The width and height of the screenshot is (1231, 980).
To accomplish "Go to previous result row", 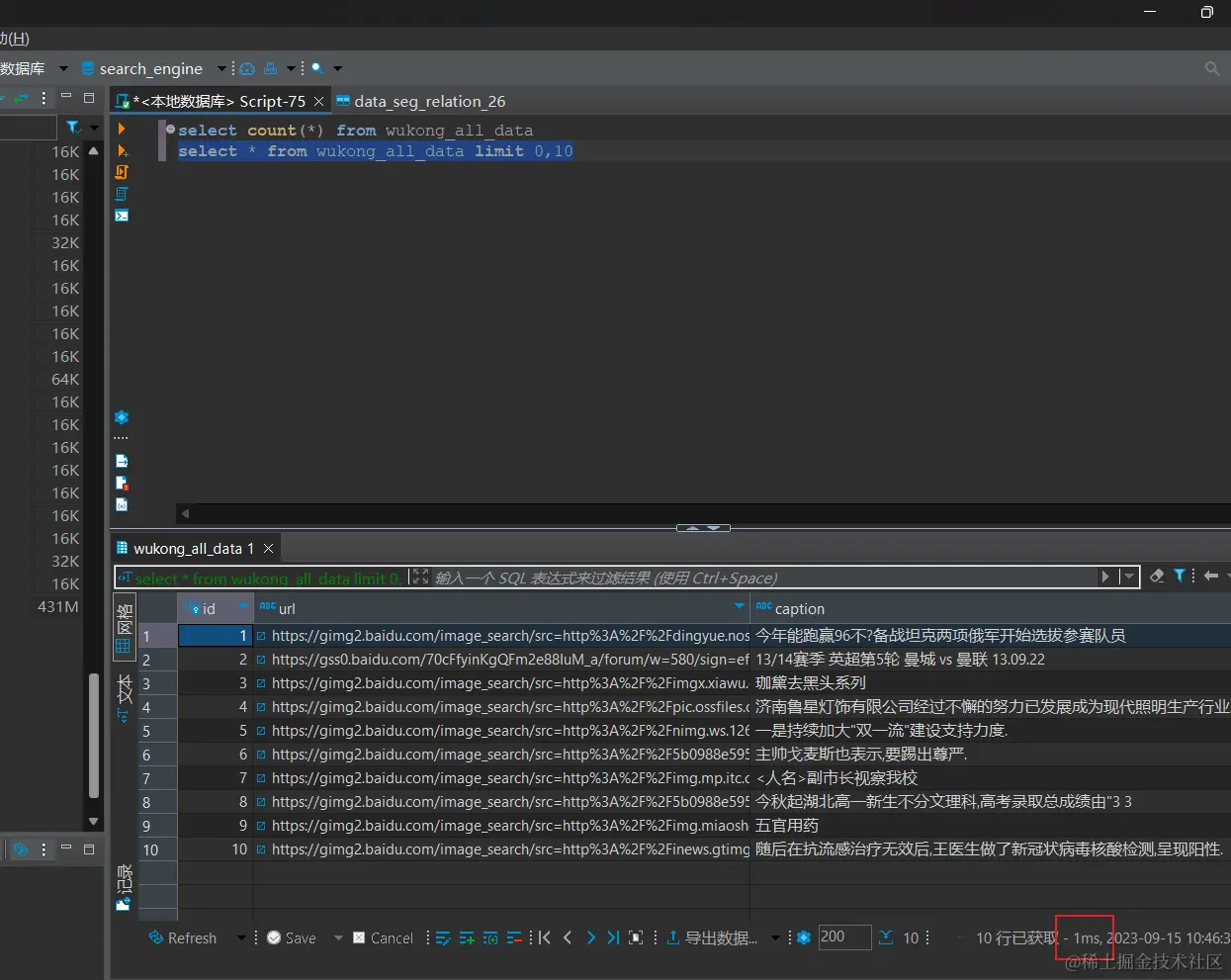I will 568,937.
